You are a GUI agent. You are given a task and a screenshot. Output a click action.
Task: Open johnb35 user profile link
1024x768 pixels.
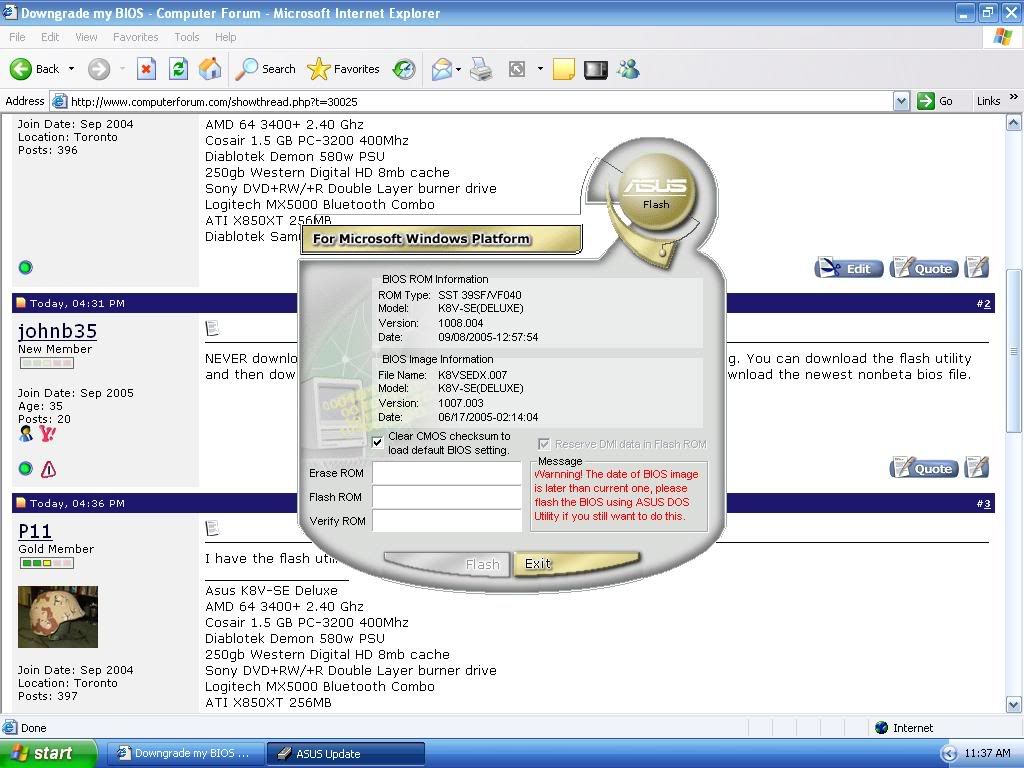pos(57,331)
